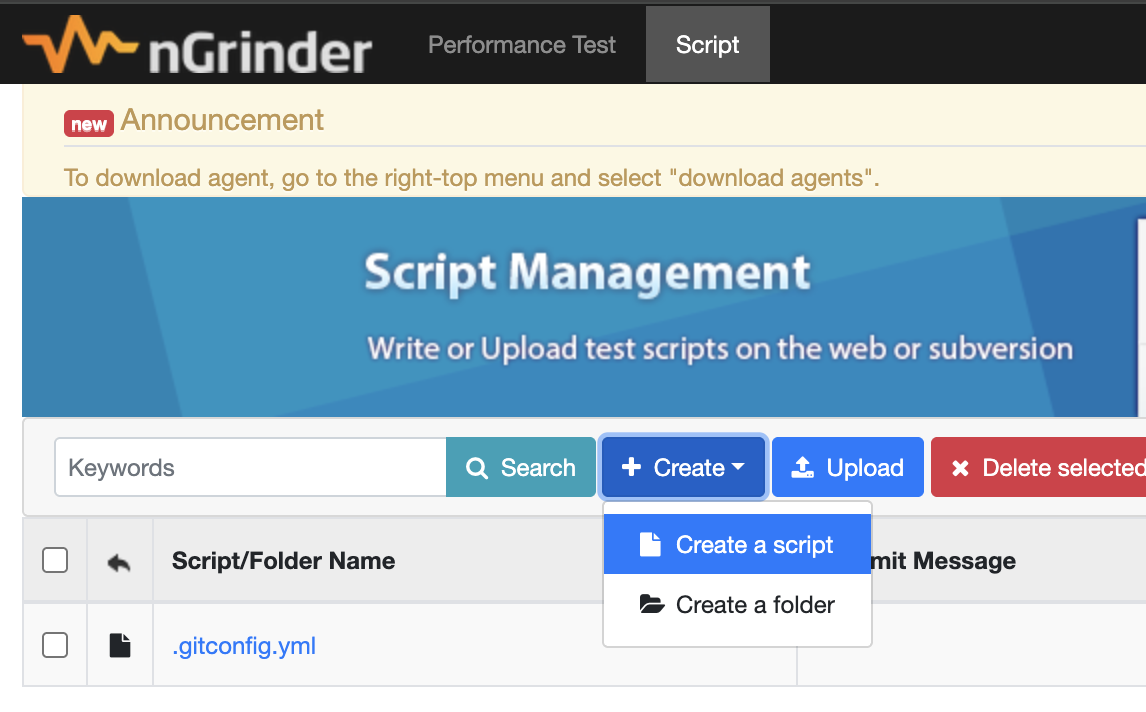
Task: Switch to the Script tab
Action: (707, 45)
